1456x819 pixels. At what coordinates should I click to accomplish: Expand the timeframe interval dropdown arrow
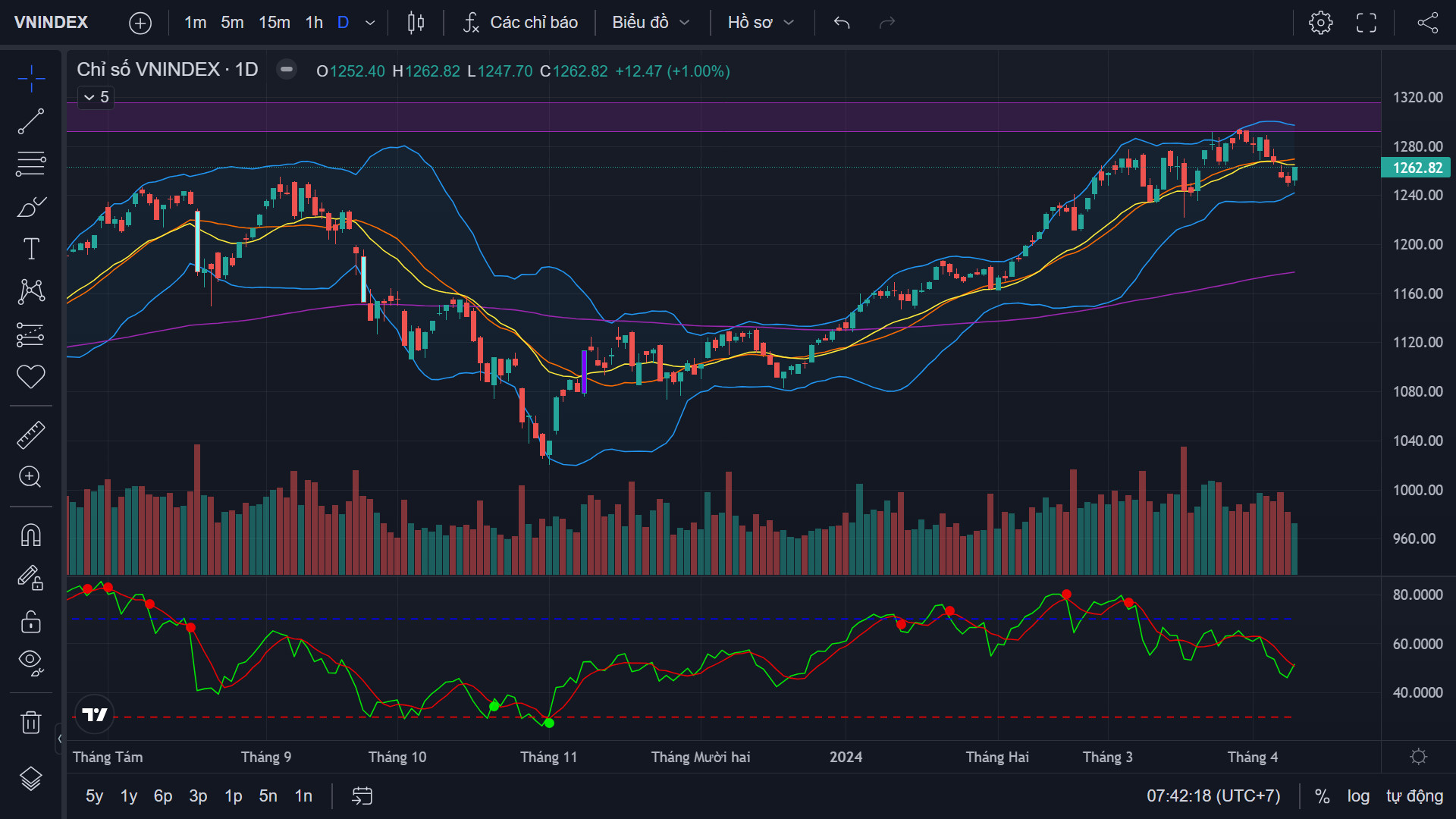pyautogui.click(x=370, y=23)
